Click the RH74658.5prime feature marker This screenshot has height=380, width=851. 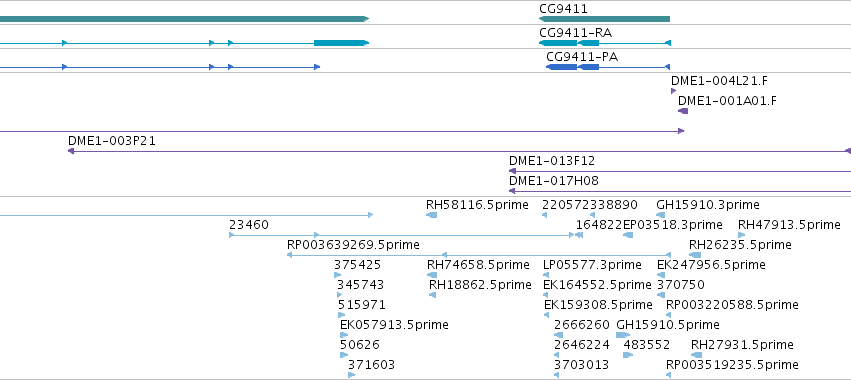(432, 275)
